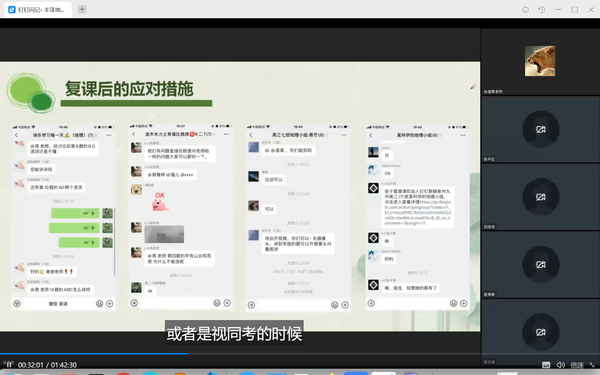
Task: Click the pink OK sticker in second chat
Action: click(x=160, y=202)
